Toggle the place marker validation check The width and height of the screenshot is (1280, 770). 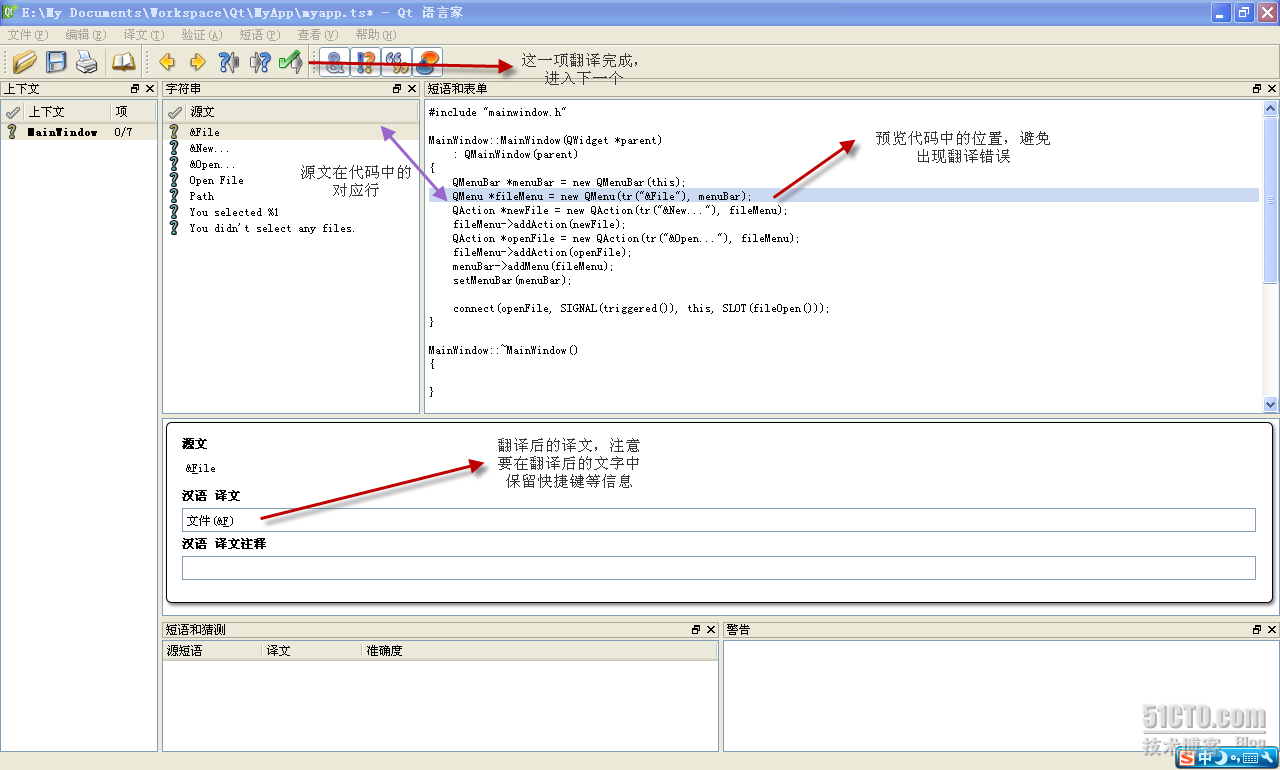(x=428, y=62)
